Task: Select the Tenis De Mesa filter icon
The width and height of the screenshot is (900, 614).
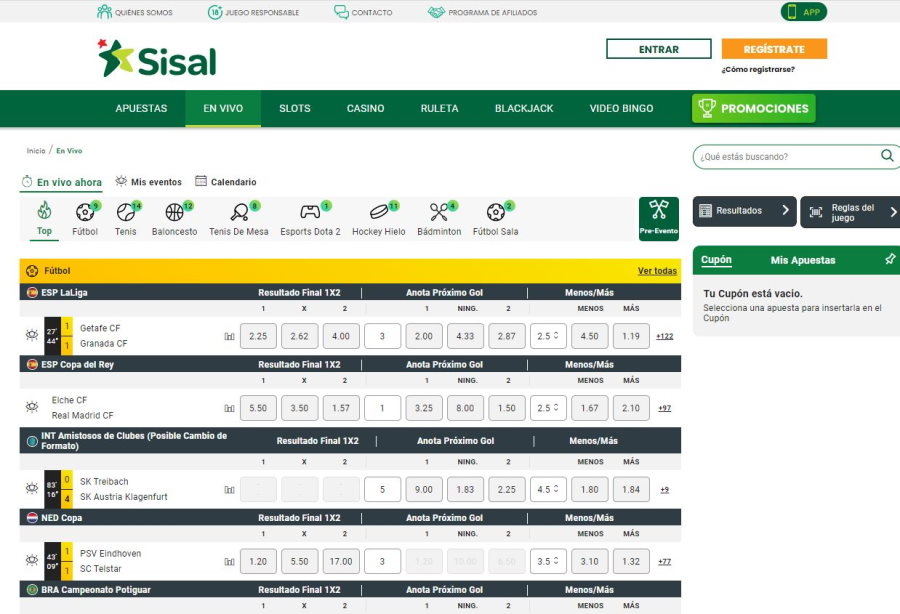Action: click(239, 212)
